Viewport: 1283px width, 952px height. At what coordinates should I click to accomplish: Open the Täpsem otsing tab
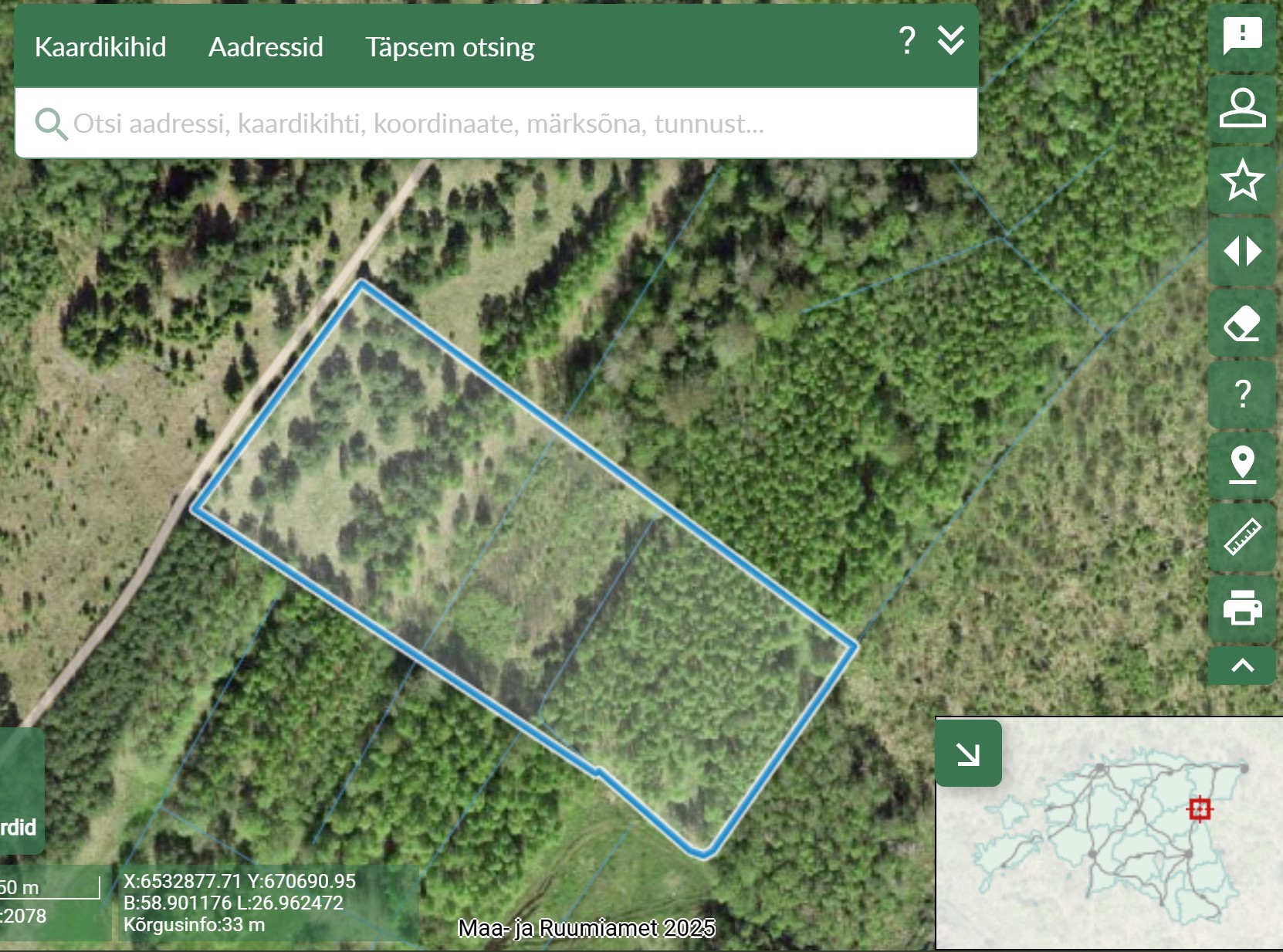point(449,47)
